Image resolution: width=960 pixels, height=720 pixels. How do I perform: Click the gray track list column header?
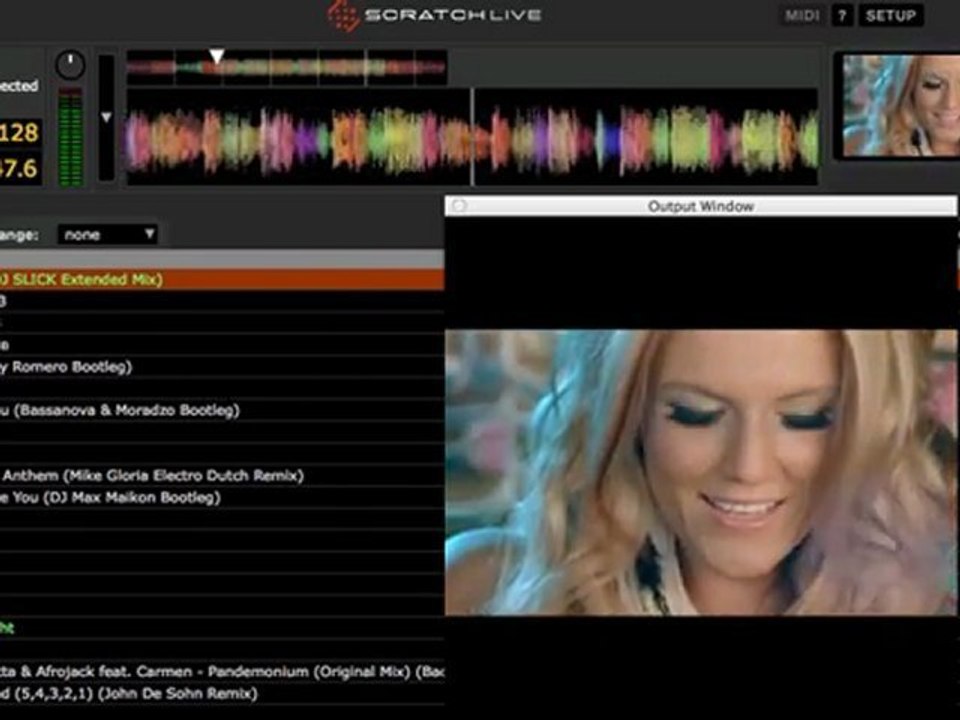click(x=222, y=258)
